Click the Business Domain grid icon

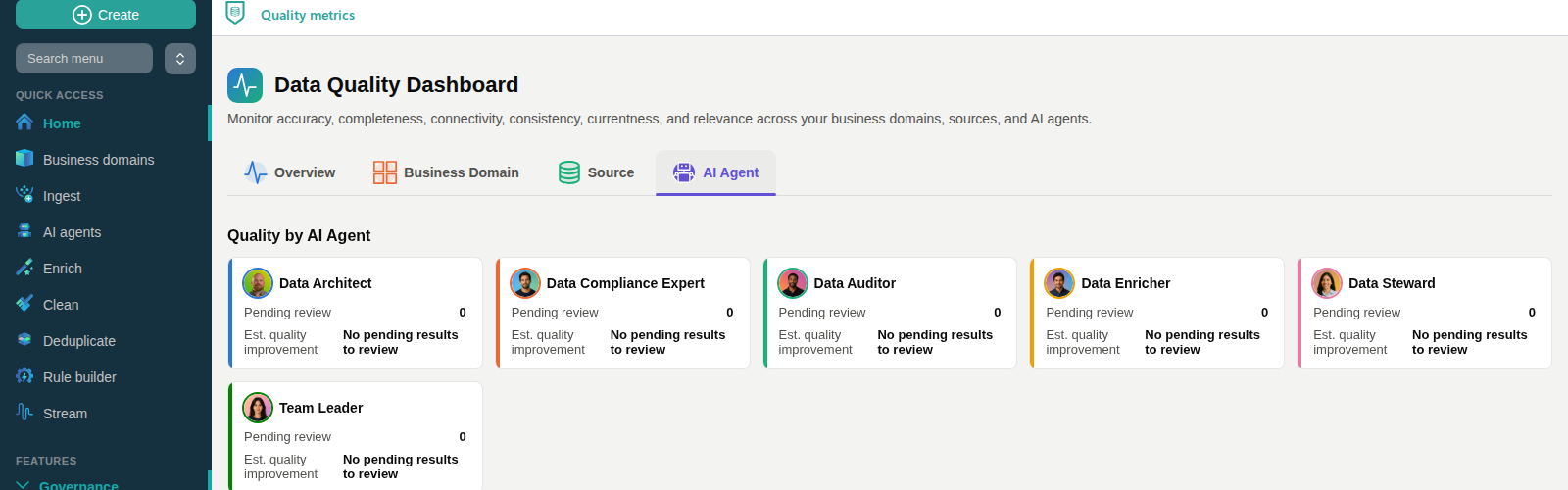[385, 172]
